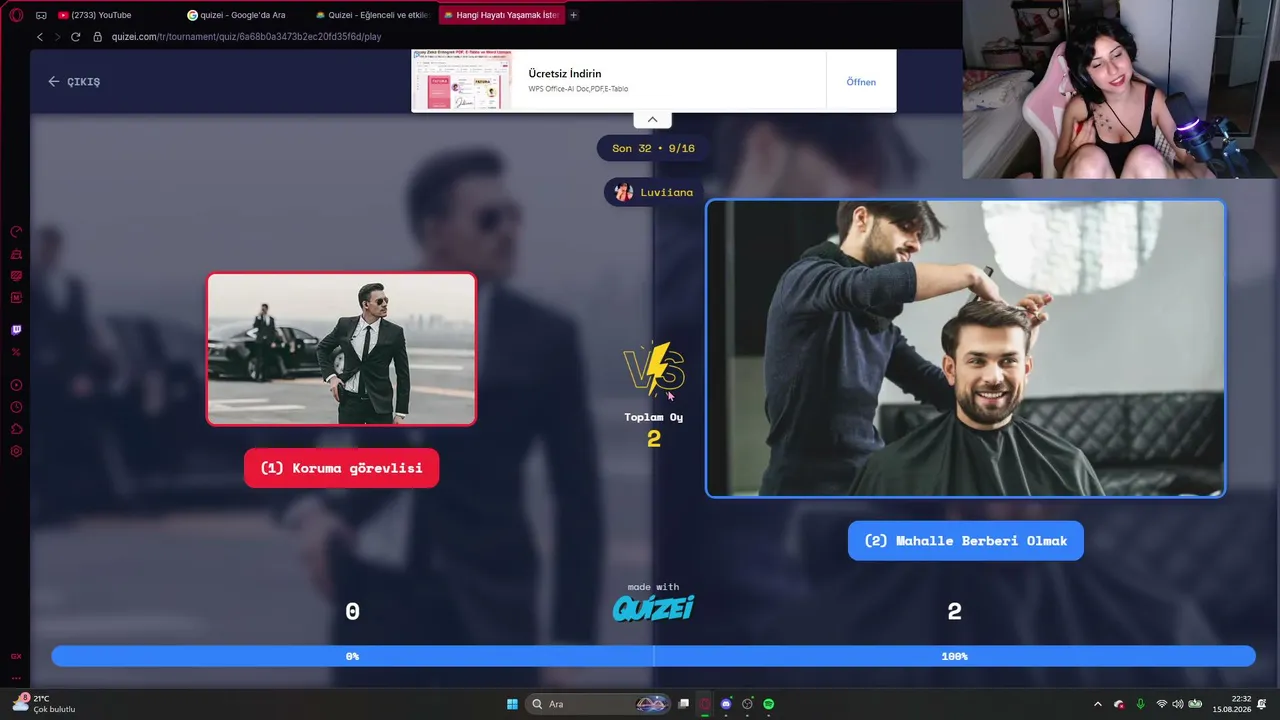This screenshot has width=1280, height=720.
Task: Open Twitch in the Opera sidebar
Action: click(16, 330)
